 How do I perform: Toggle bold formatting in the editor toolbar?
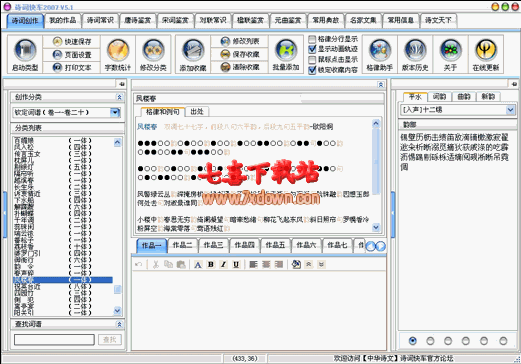(211, 264)
